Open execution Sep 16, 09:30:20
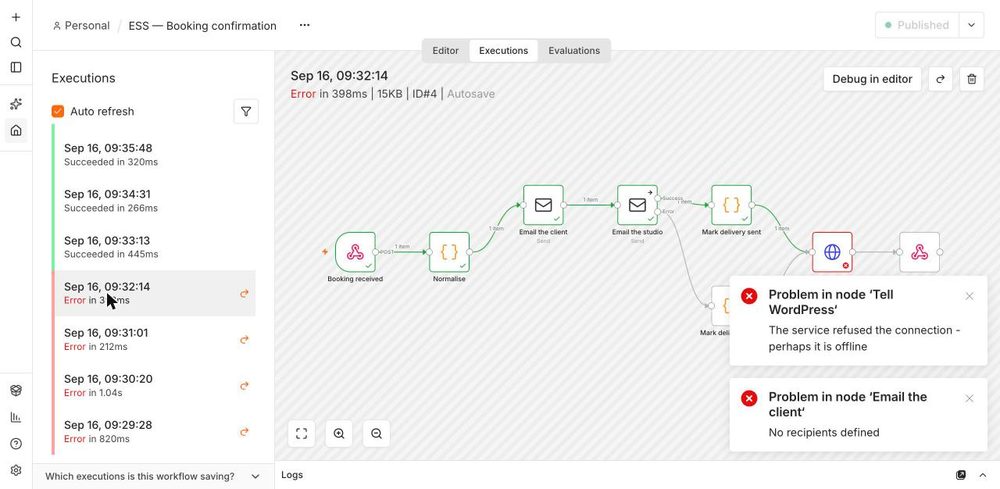The height and width of the screenshot is (489, 1000). [x=155, y=385]
